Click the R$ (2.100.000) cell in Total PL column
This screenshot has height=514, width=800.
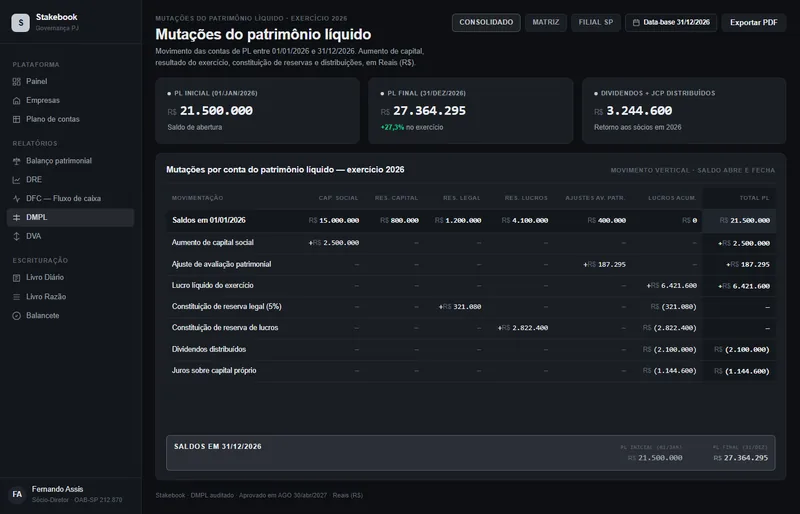coord(742,350)
